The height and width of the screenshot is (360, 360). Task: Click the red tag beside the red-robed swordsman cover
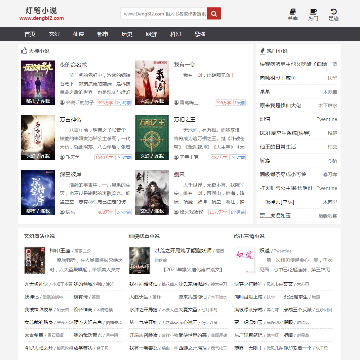pos(224,103)
